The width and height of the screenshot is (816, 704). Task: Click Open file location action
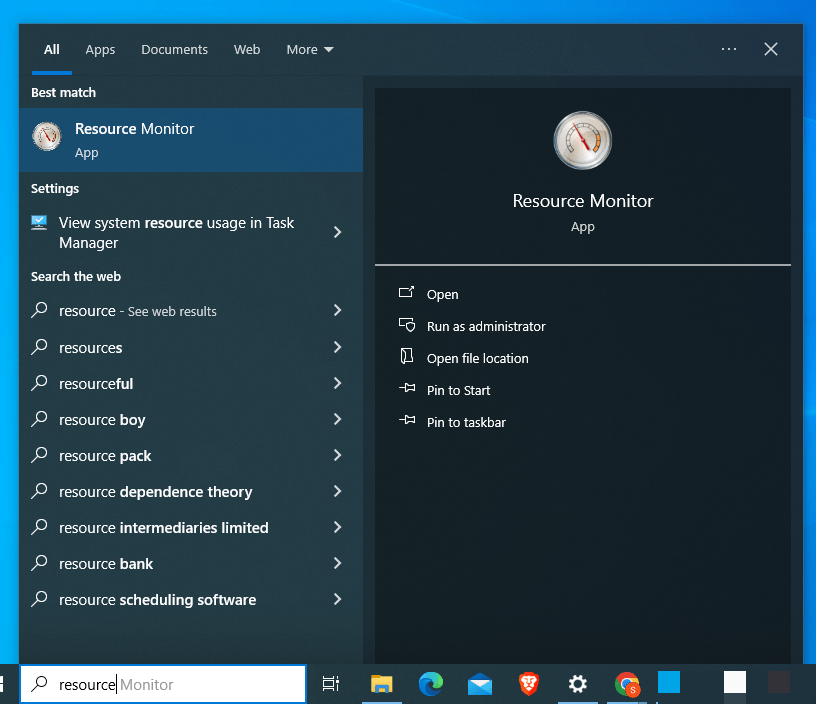click(x=477, y=358)
